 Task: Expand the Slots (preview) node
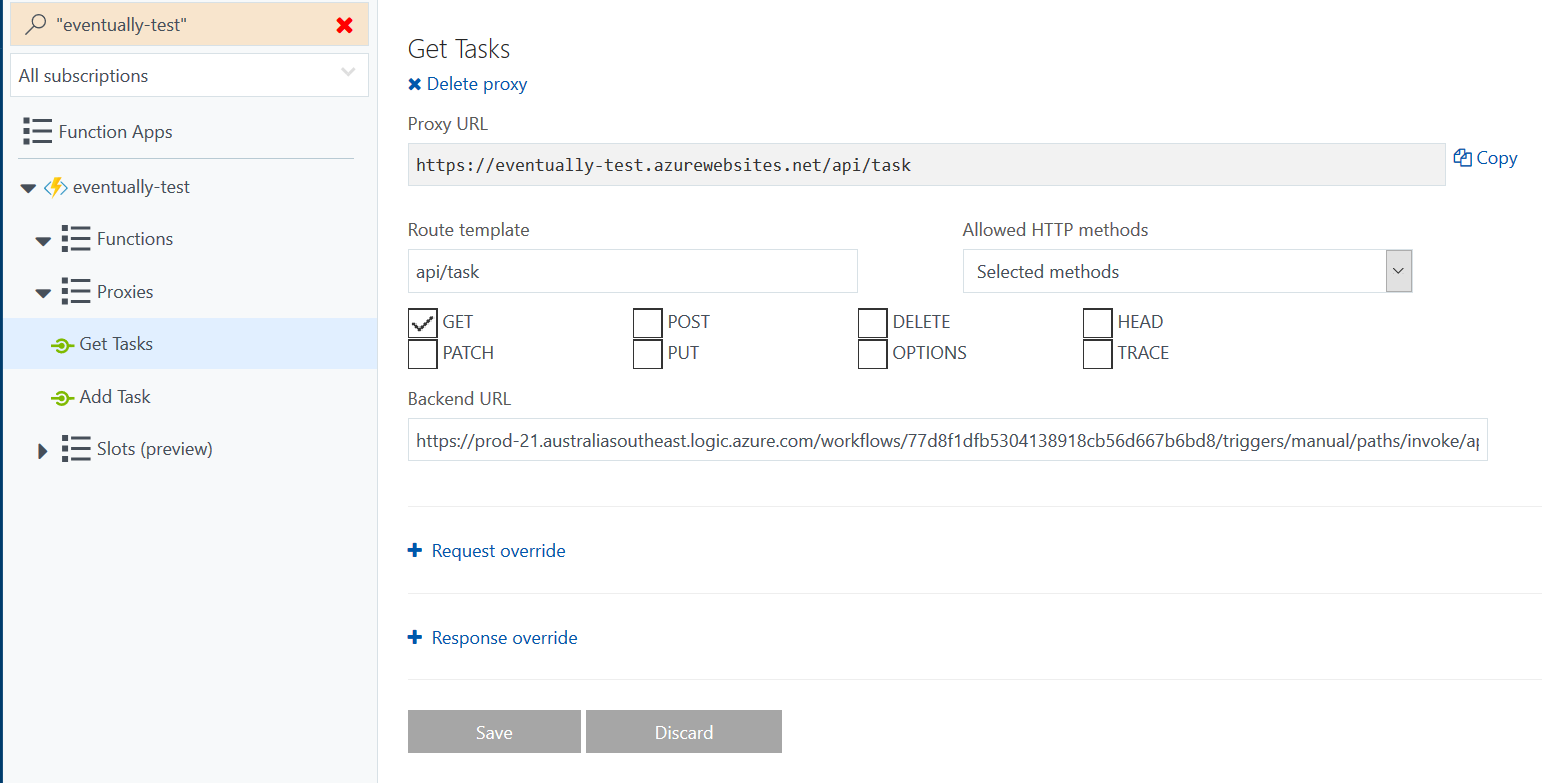(x=42, y=450)
